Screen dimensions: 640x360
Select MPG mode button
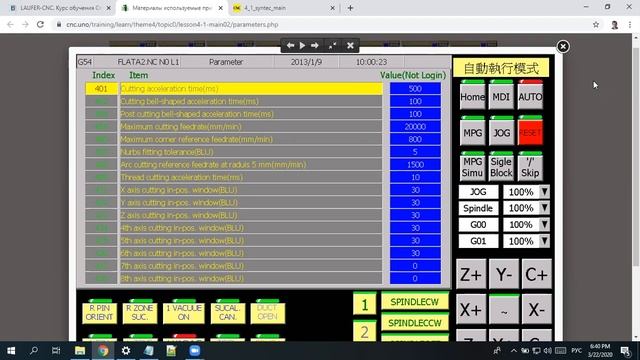(x=472, y=132)
